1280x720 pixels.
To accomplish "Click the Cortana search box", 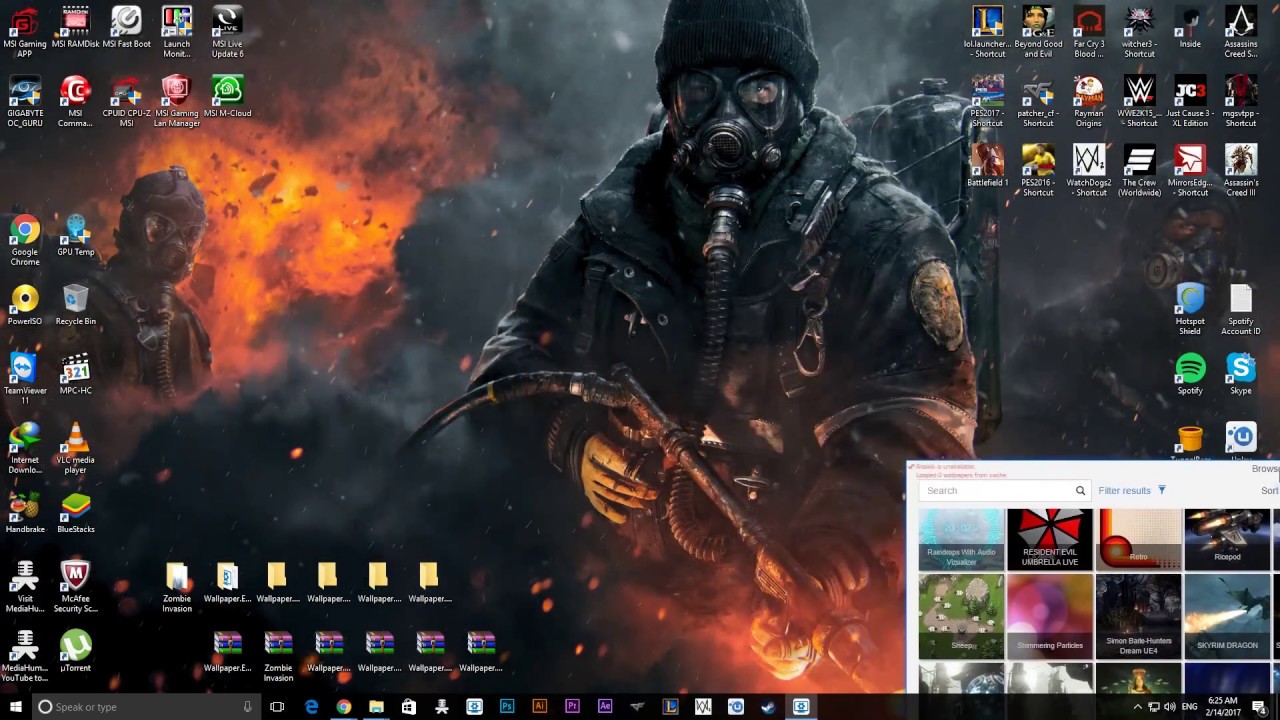I will (146, 707).
